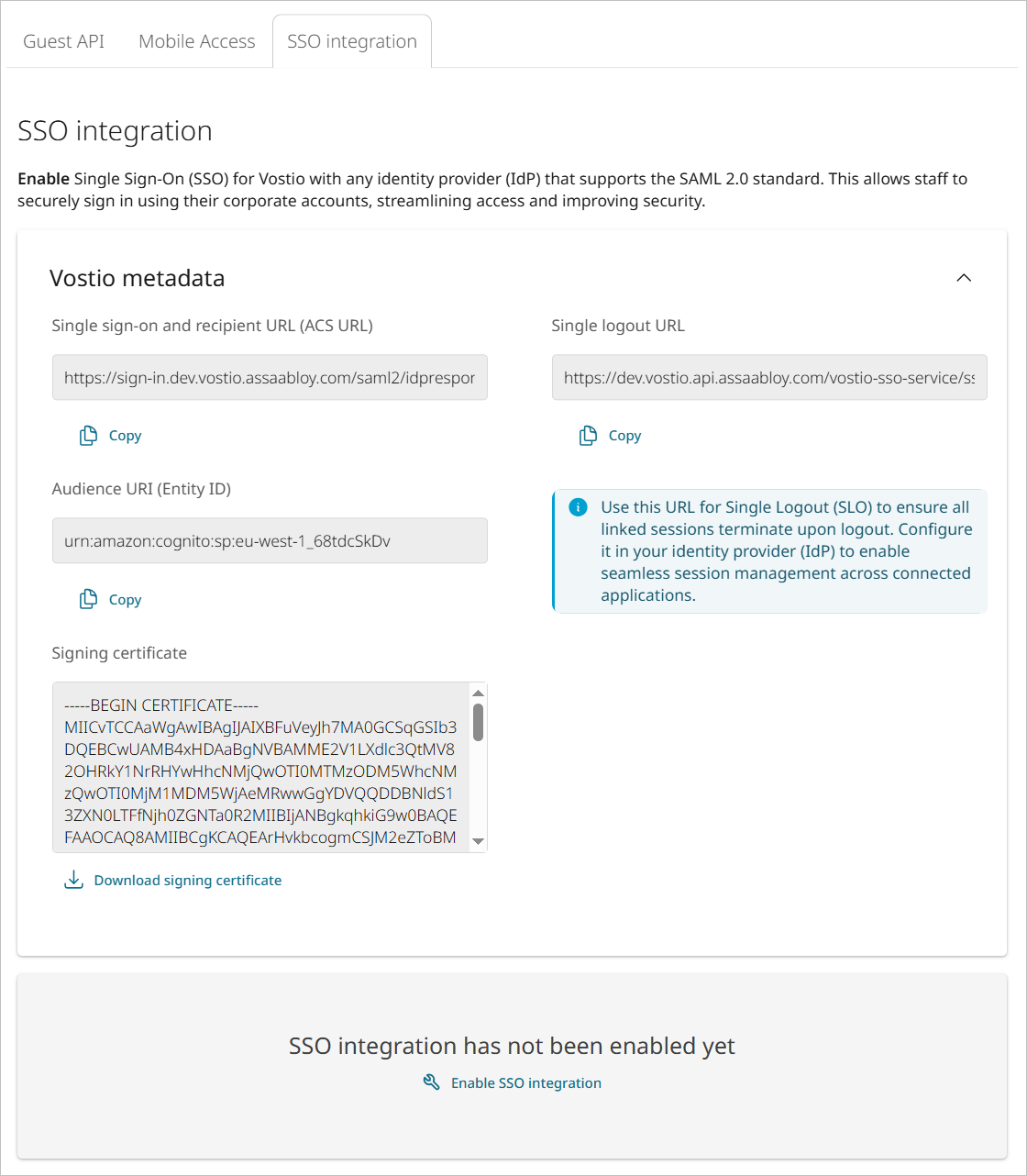Viewport: 1027px width, 1176px height.
Task: Switch to the Mobile Access tab
Action: point(196,41)
